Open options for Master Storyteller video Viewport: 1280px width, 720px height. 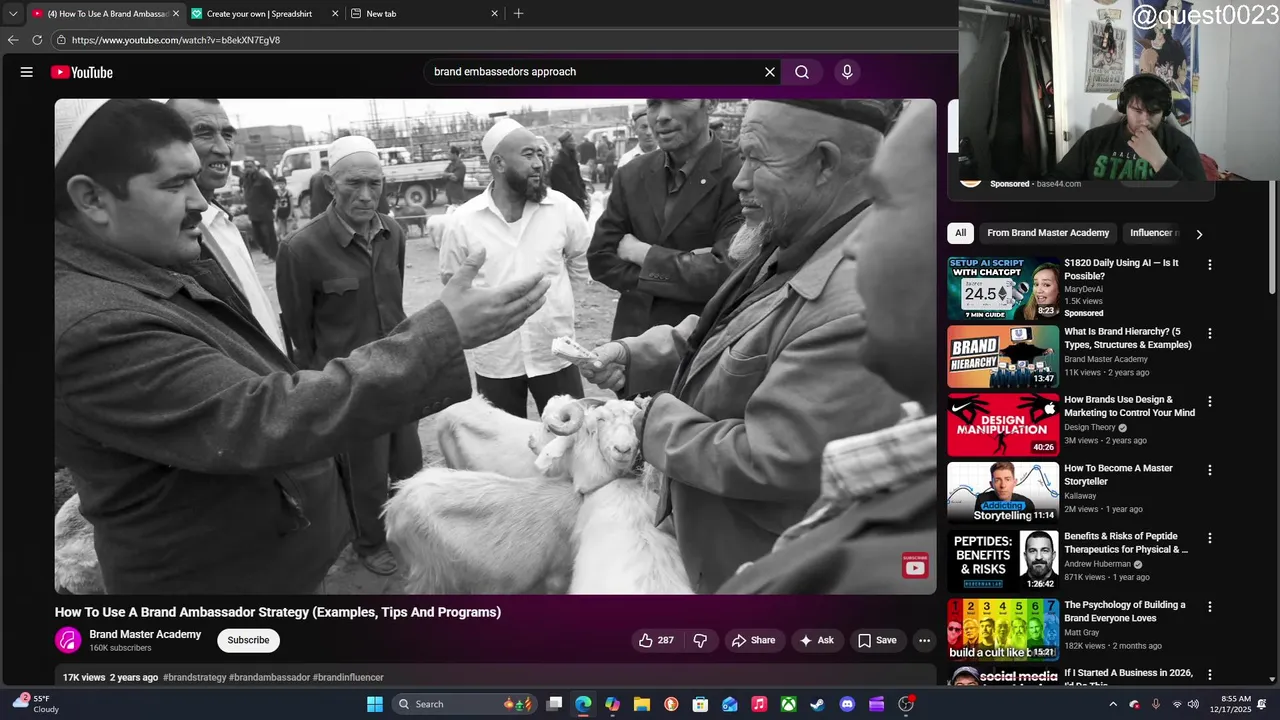click(1209, 470)
